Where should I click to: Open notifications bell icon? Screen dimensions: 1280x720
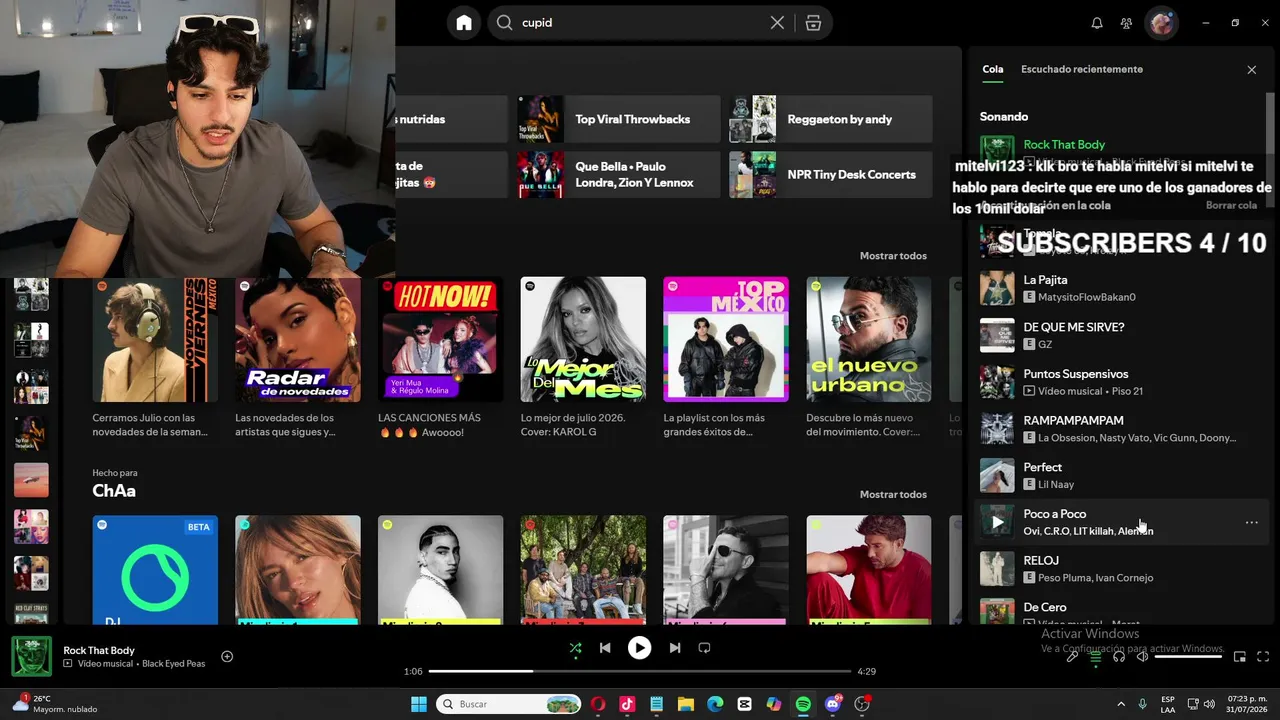[x=1097, y=23]
